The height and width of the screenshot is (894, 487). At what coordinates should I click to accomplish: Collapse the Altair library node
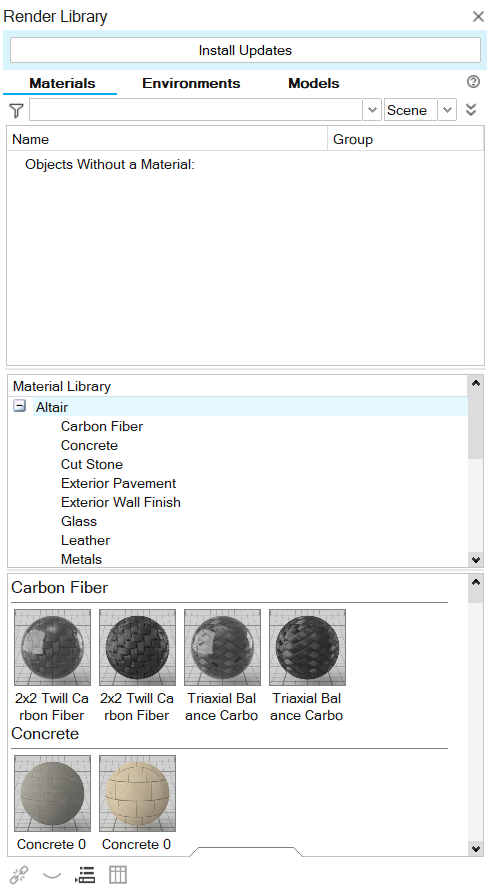point(19,406)
